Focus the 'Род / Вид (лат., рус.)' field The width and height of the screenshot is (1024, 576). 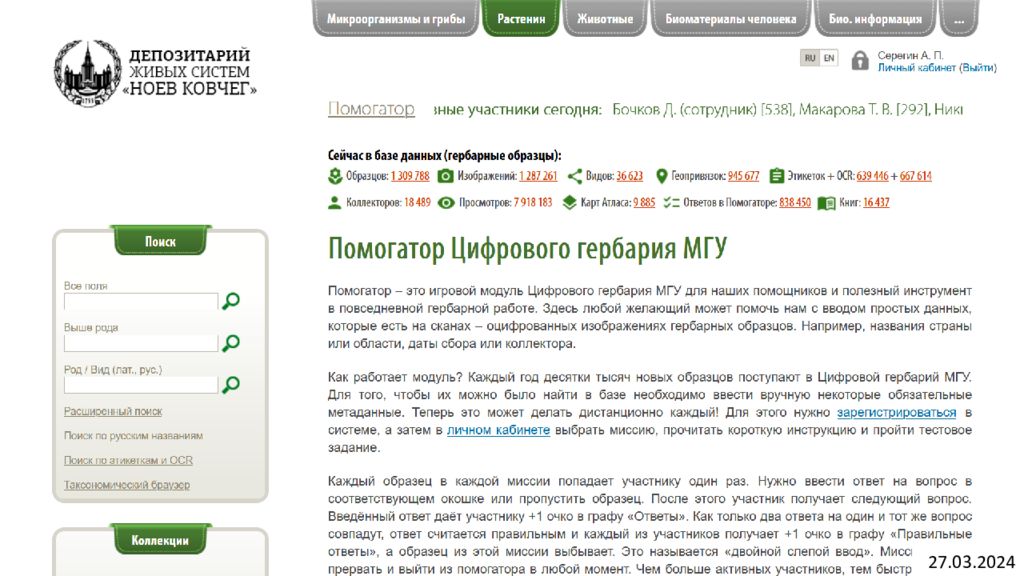click(141, 385)
